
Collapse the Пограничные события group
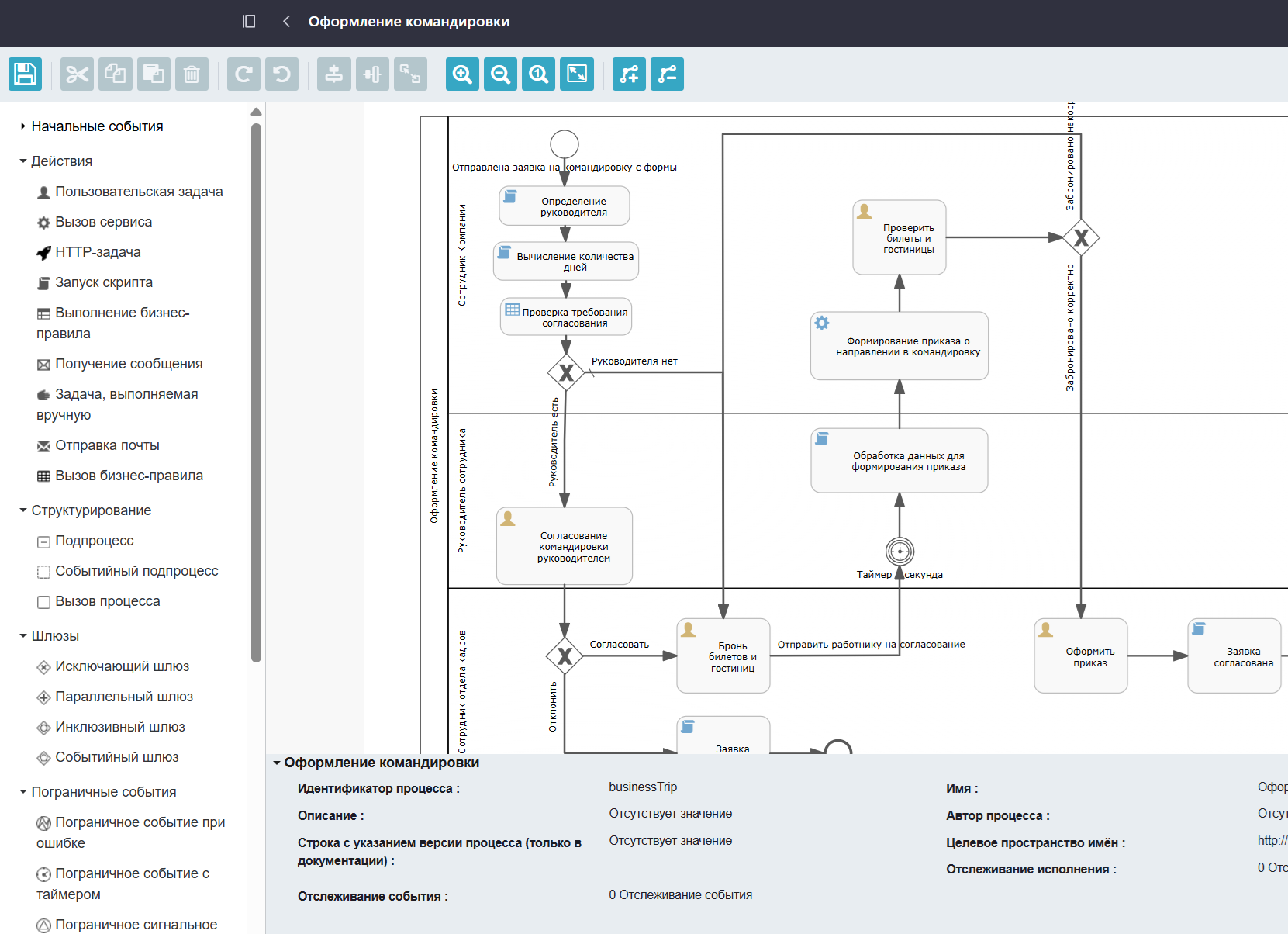(x=98, y=792)
